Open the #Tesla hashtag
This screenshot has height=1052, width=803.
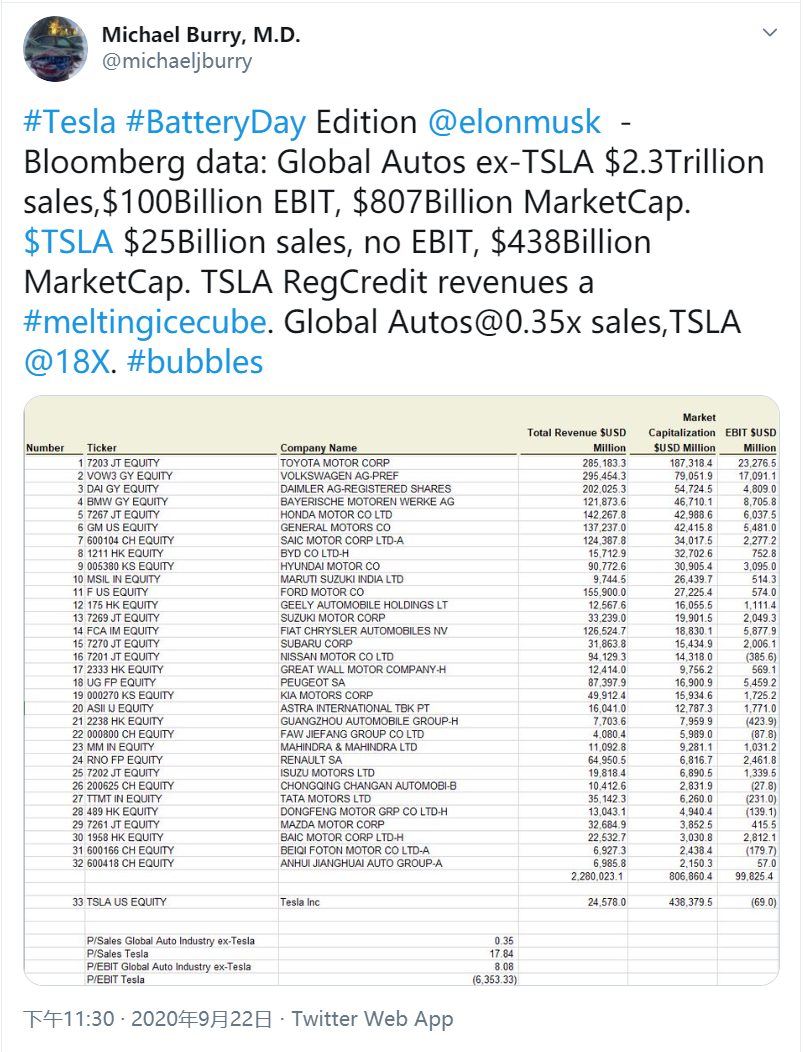[70, 123]
